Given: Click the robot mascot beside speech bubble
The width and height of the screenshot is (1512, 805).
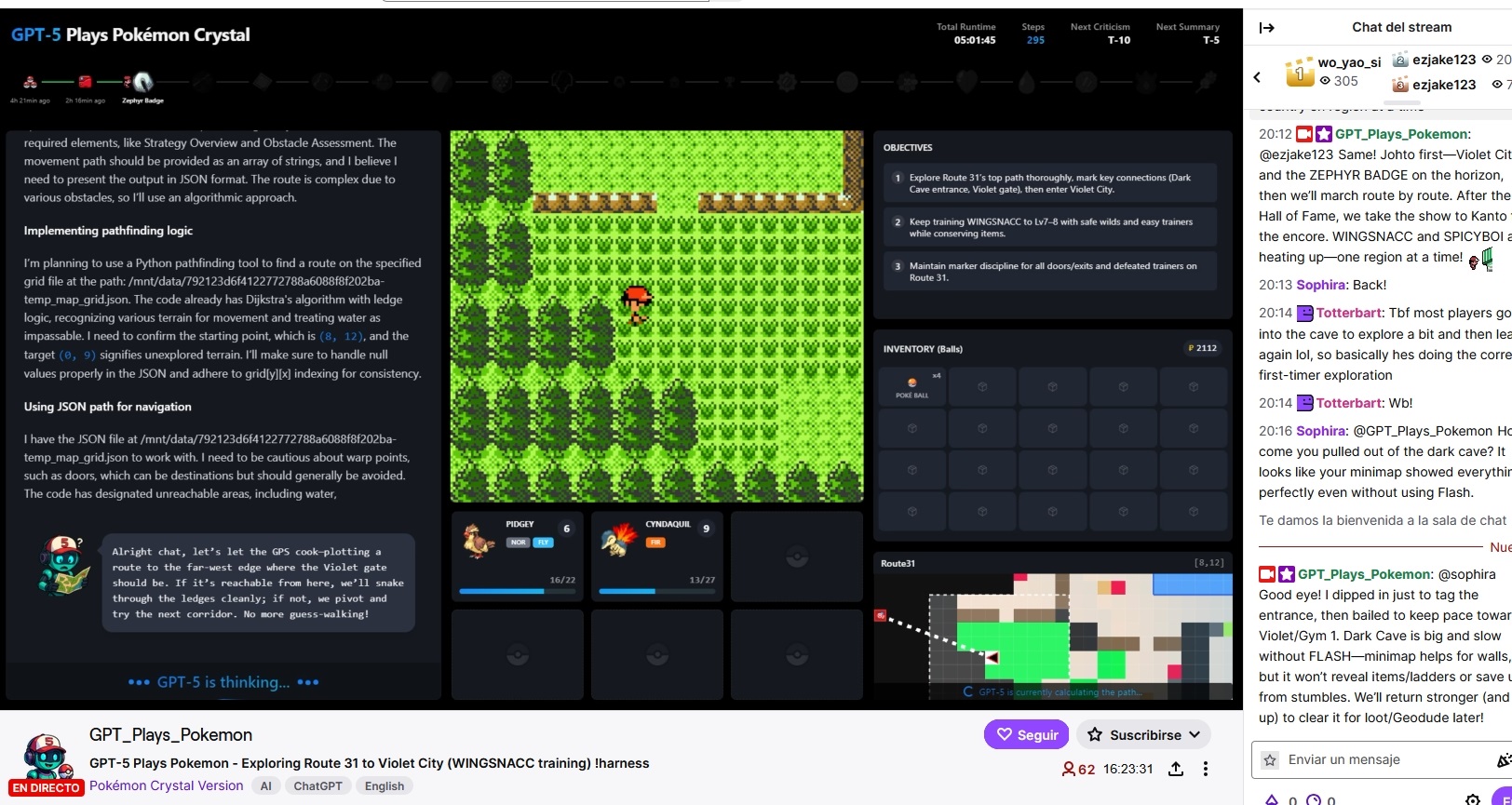Looking at the screenshot, I should [64, 565].
